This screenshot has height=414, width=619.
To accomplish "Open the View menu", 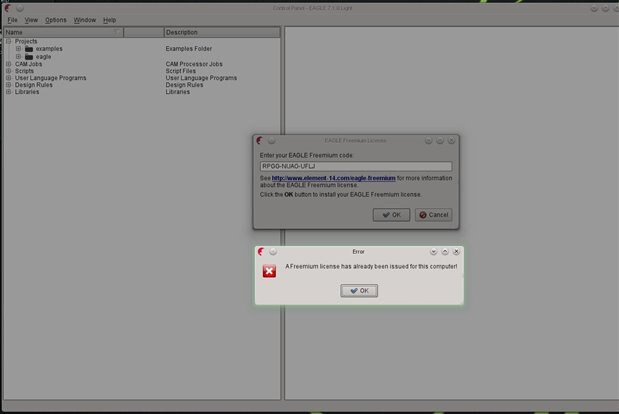I will pyautogui.click(x=31, y=20).
